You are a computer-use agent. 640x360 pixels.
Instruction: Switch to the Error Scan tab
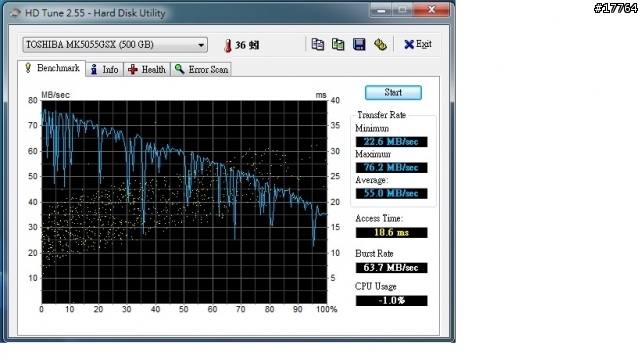[x=201, y=69]
